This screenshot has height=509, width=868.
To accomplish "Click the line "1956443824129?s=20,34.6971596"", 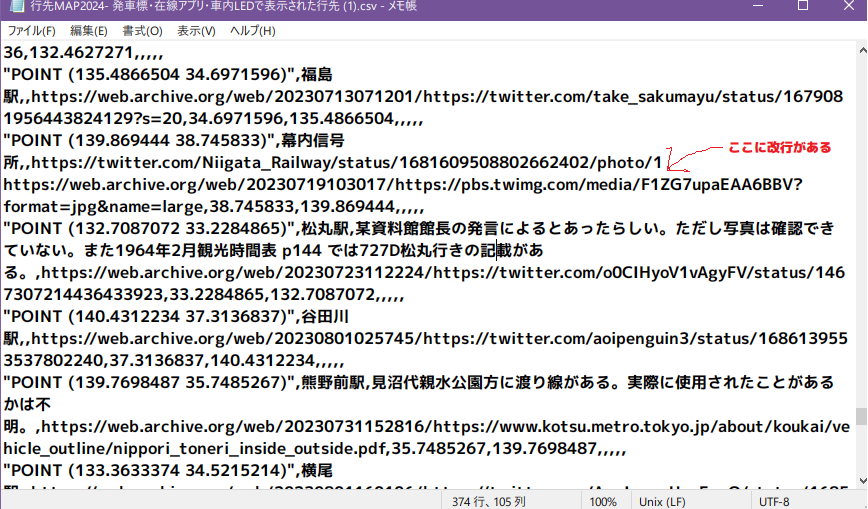I will click(x=213, y=119).
